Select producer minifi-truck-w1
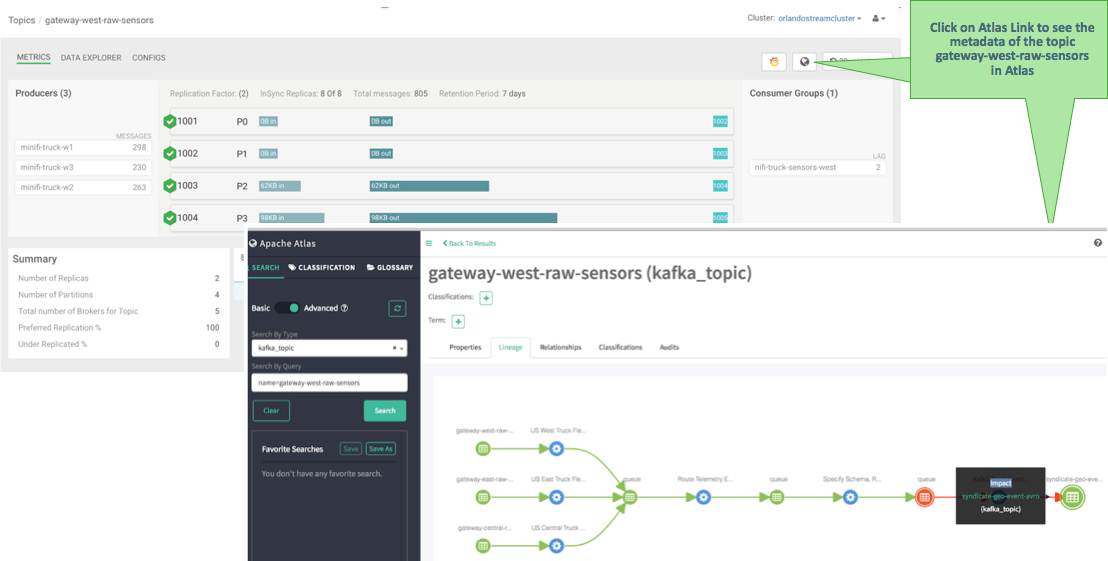The width and height of the screenshot is (1108, 561). (83, 148)
